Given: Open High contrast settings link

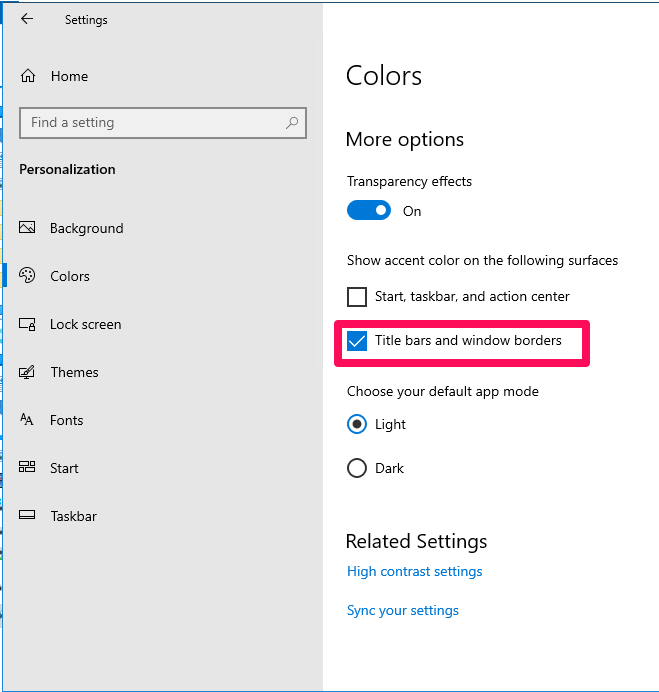Looking at the screenshot, I should (414, 572).
